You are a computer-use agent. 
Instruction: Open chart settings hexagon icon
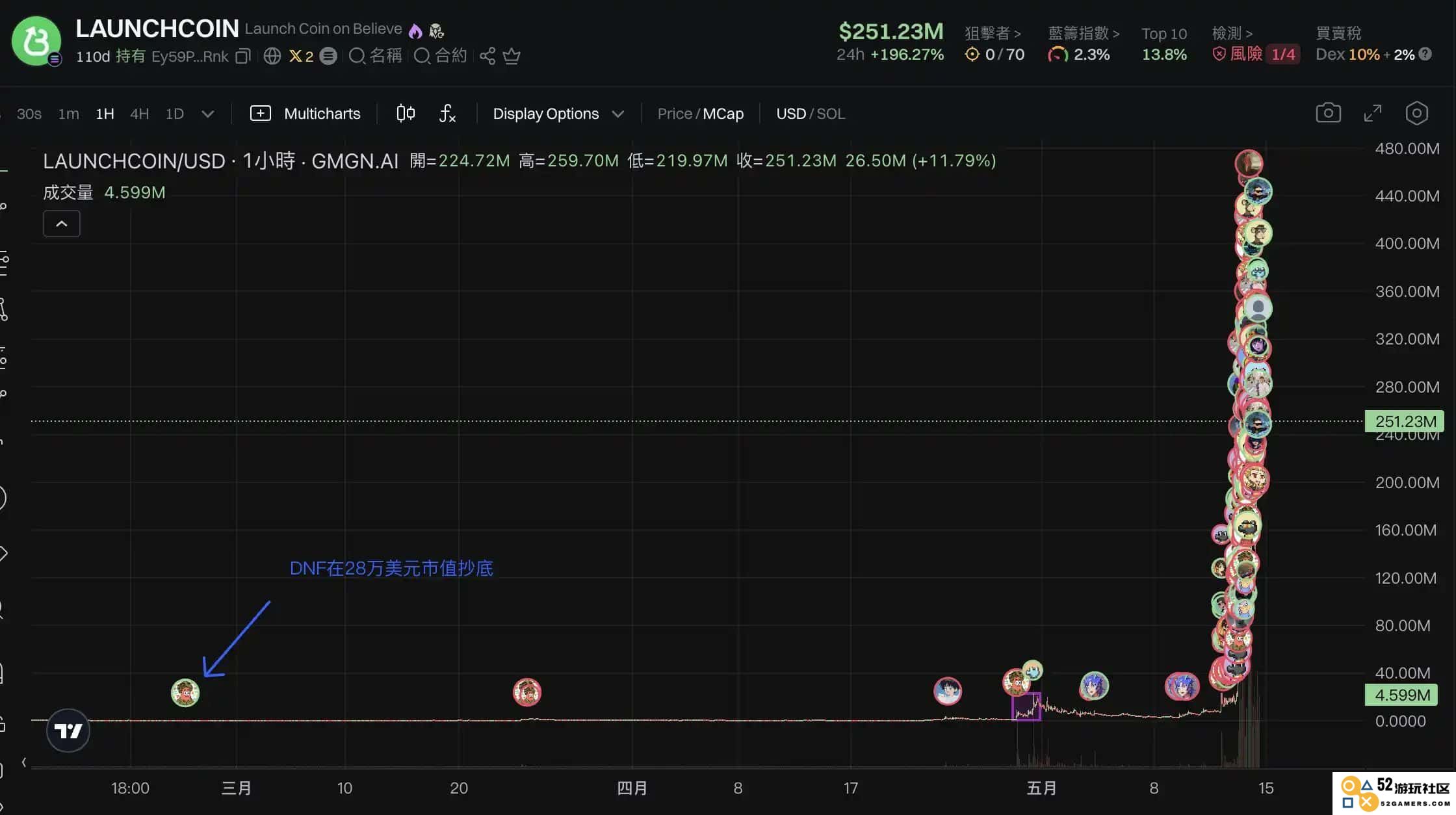pyautogui.click(x=1417, y=113)
